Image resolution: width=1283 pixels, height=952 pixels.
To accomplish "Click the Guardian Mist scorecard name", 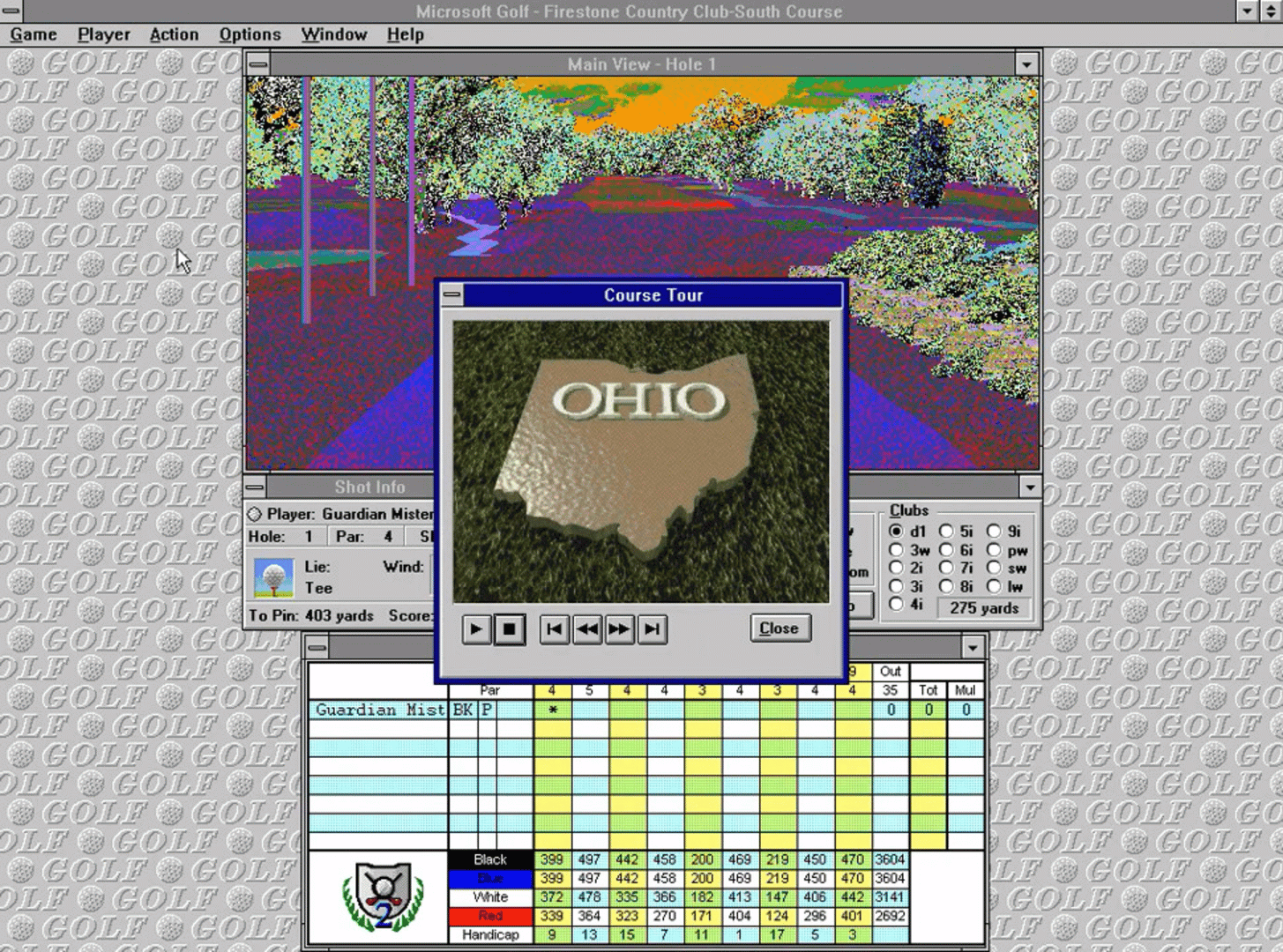I will point(379,710).
